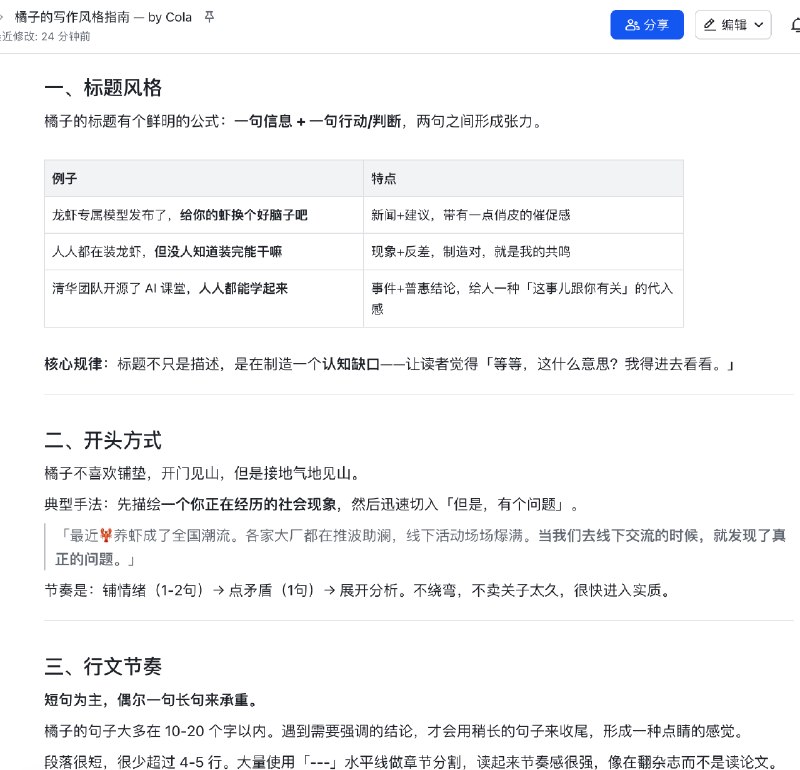Click the '最近修改: 24 分钟前' timestamp
Image resolution: width=800 pixels, height=770 pixels.
(45, 36)
